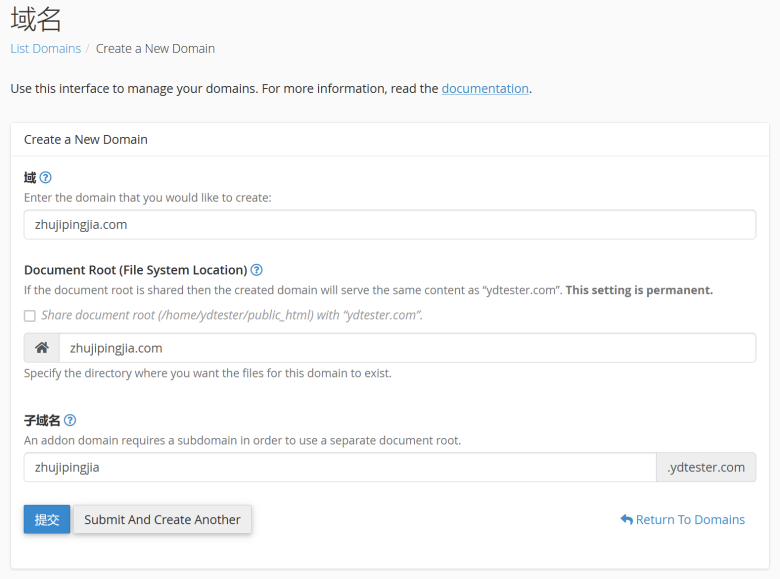The height and width of the screenshot is (579, 780).
Task: Click the home icon in directory field
Action: click(42, 348)
